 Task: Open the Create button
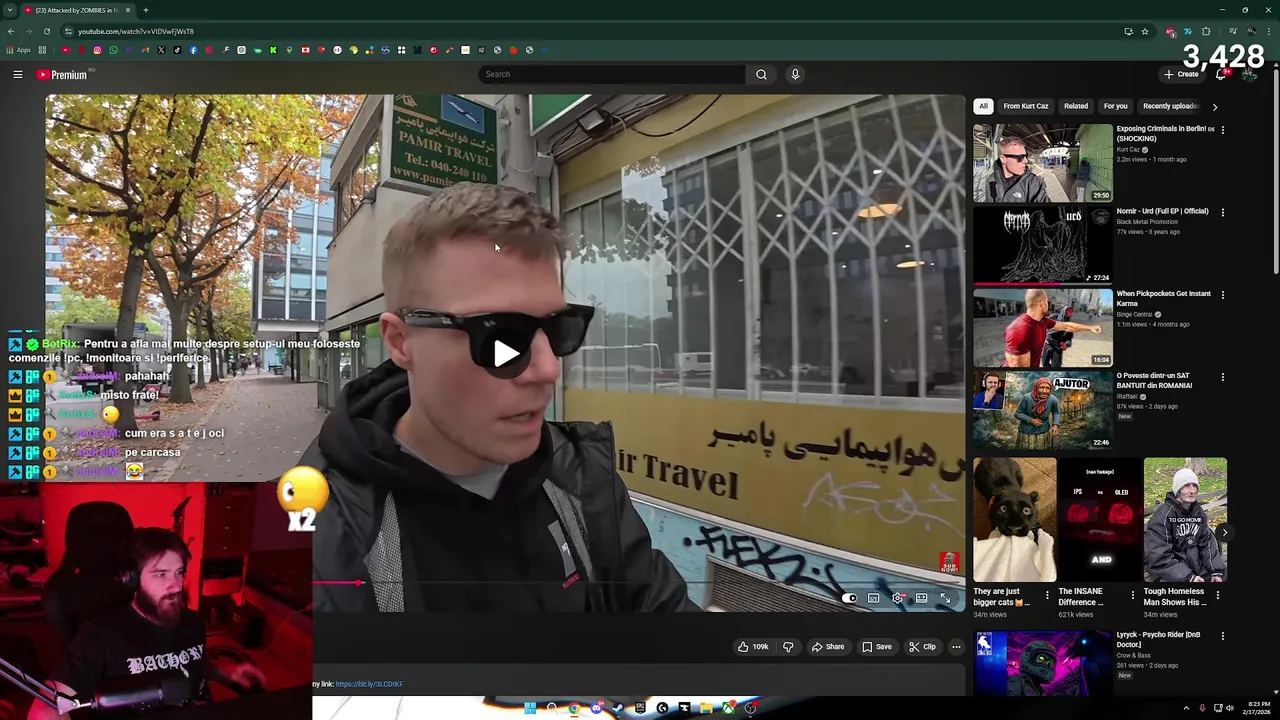tap(1181, 74)
